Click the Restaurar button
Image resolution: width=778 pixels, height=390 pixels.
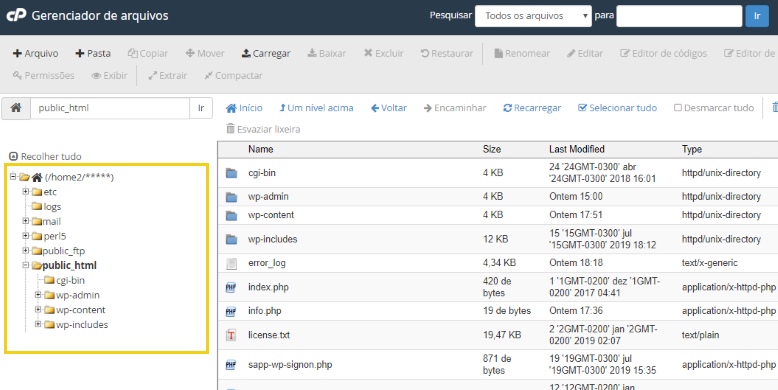coord(447,53)
